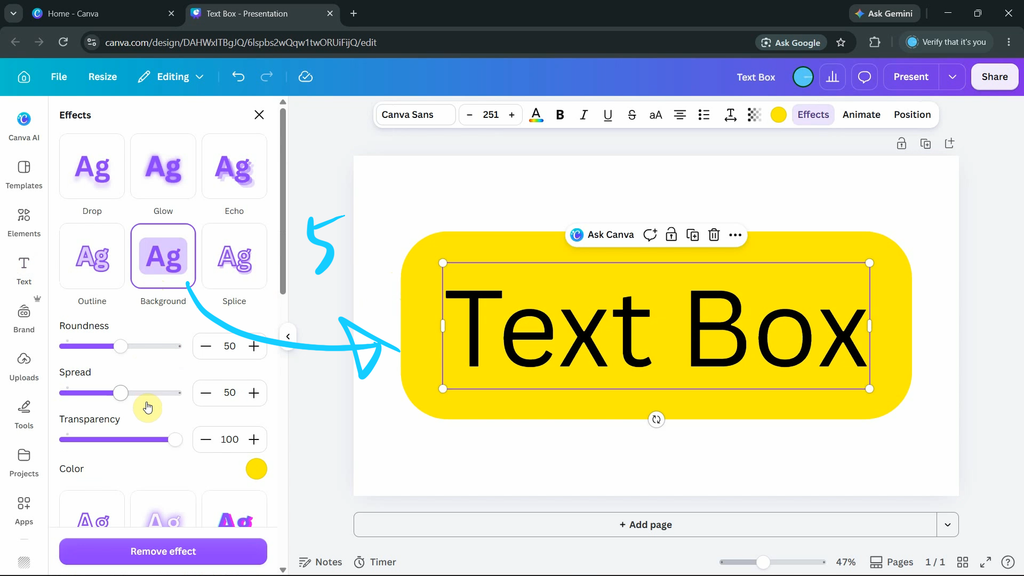Open the Projects sidebar panel
Image resolution: width=1024 pixels, height=576 pixels.
click(24, 462)
